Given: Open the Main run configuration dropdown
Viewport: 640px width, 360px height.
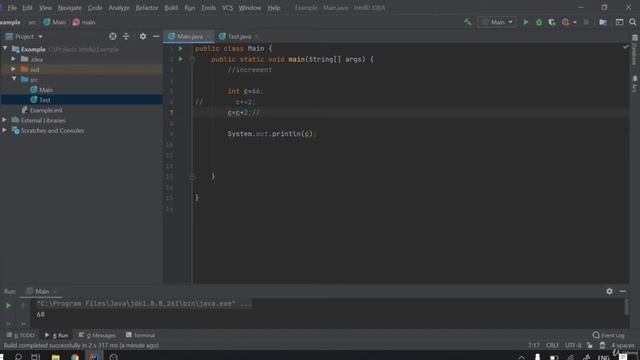Looking at the screenshot, I should pyautogui.click(x=497, y=22).
